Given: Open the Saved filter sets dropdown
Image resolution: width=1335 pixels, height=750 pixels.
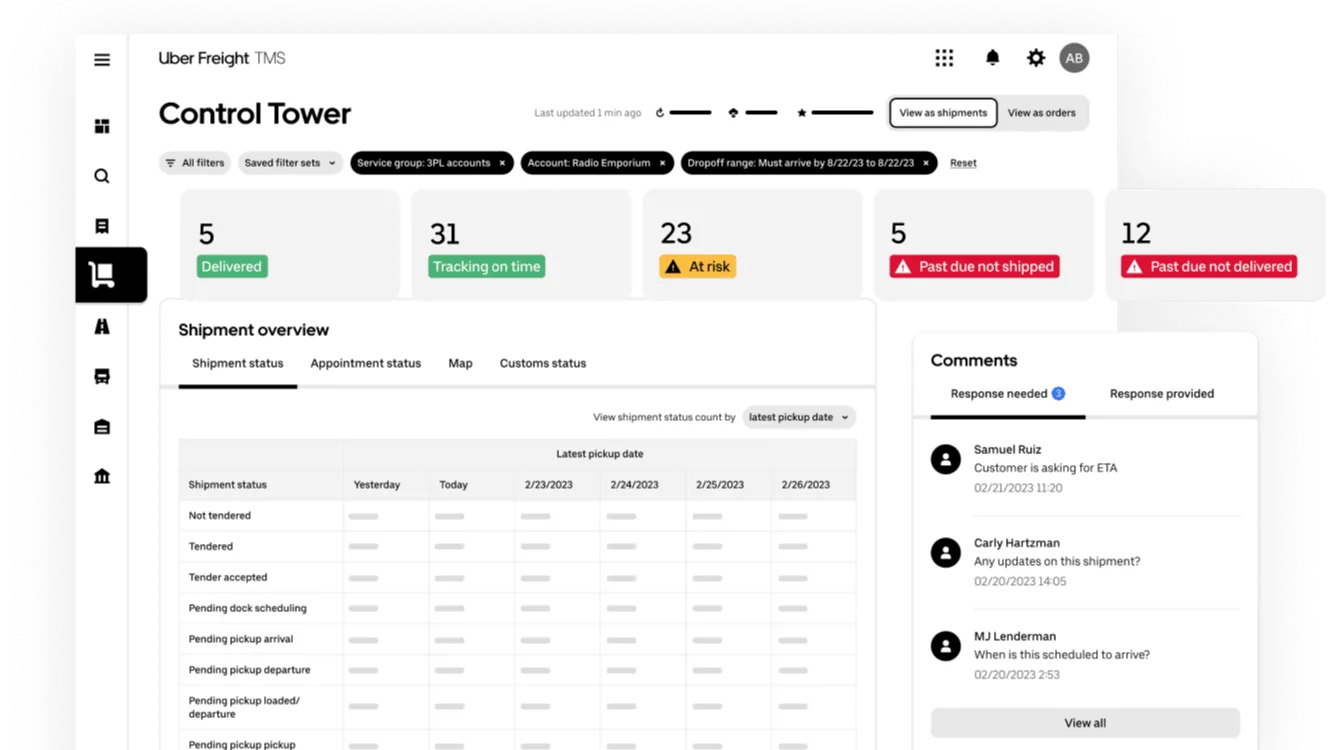Looking at the screenshot, I should [x=290, y=162].
